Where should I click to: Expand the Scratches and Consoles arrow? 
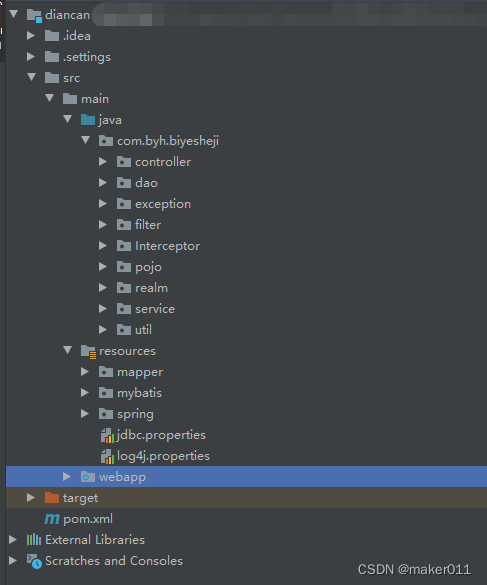coord(13,560)
